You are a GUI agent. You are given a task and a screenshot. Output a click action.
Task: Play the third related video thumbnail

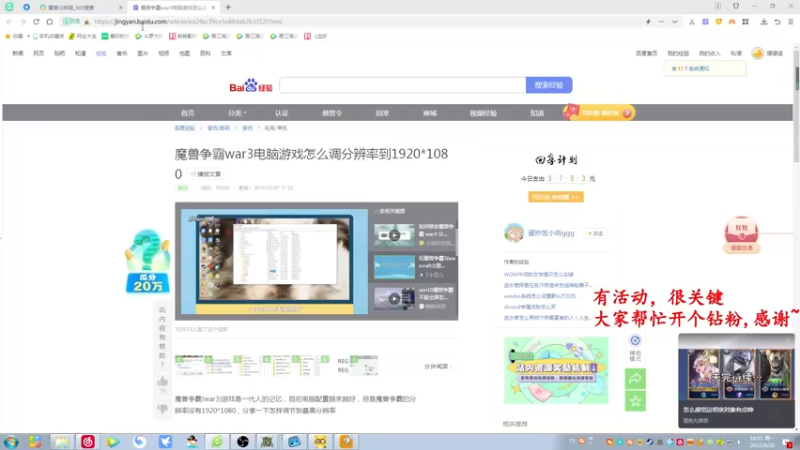click(394, 299)
